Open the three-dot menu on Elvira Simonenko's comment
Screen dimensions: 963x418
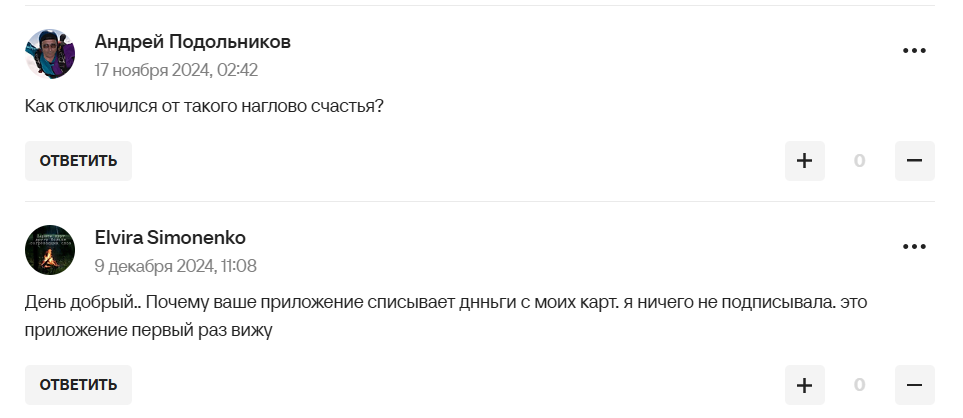point(914,247)
